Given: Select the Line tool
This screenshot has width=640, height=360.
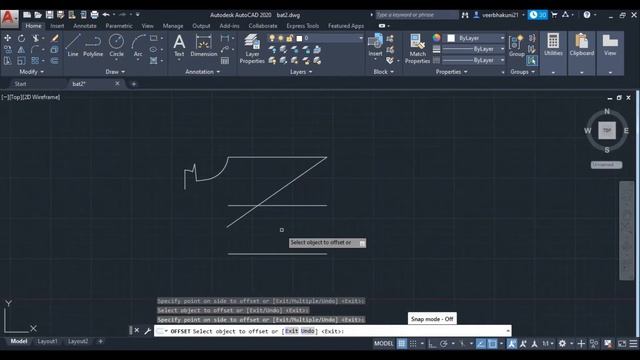Looking at the screenshot, I should 73,45.
